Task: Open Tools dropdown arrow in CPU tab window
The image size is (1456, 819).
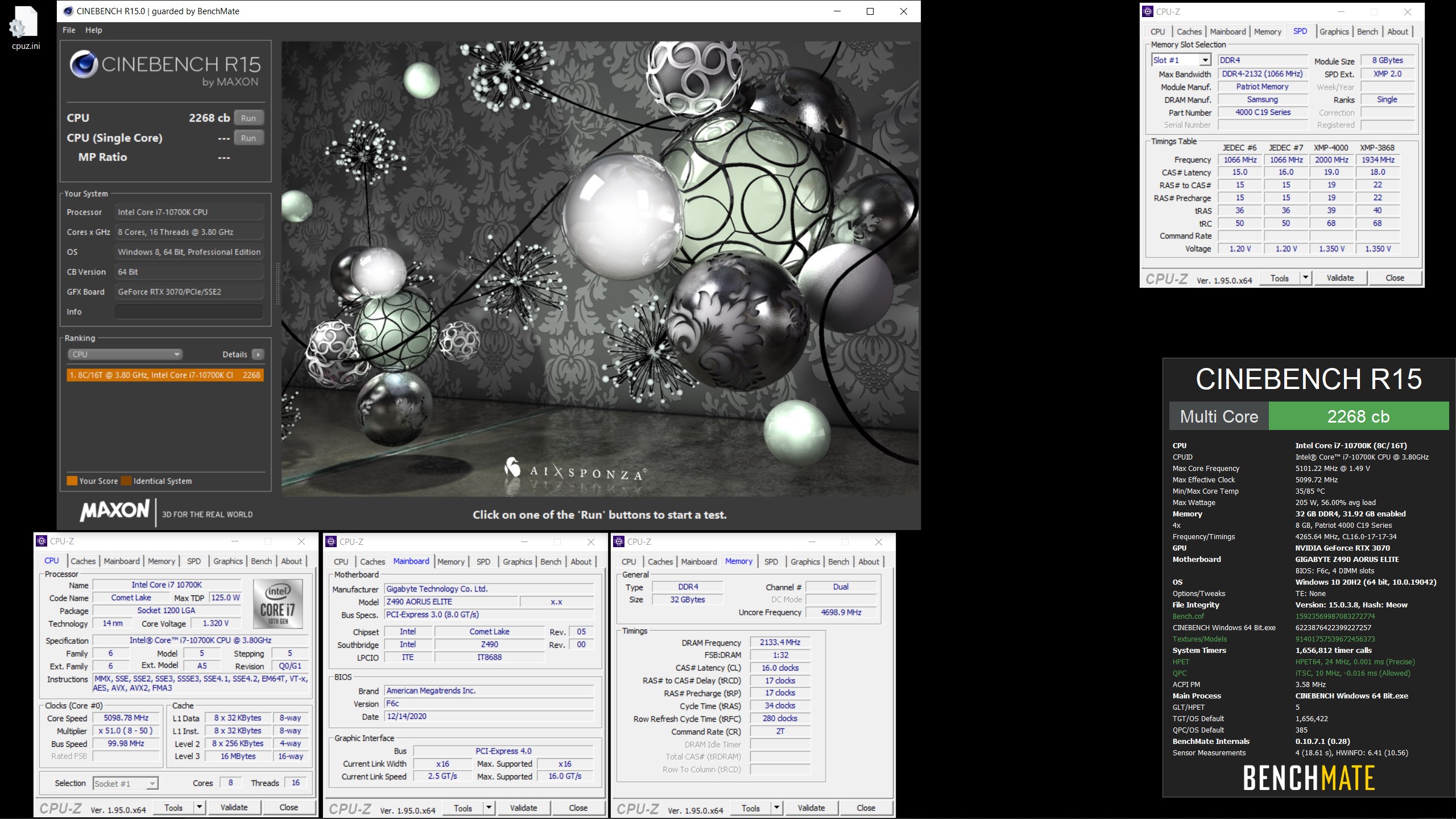Action: [199, 807]
